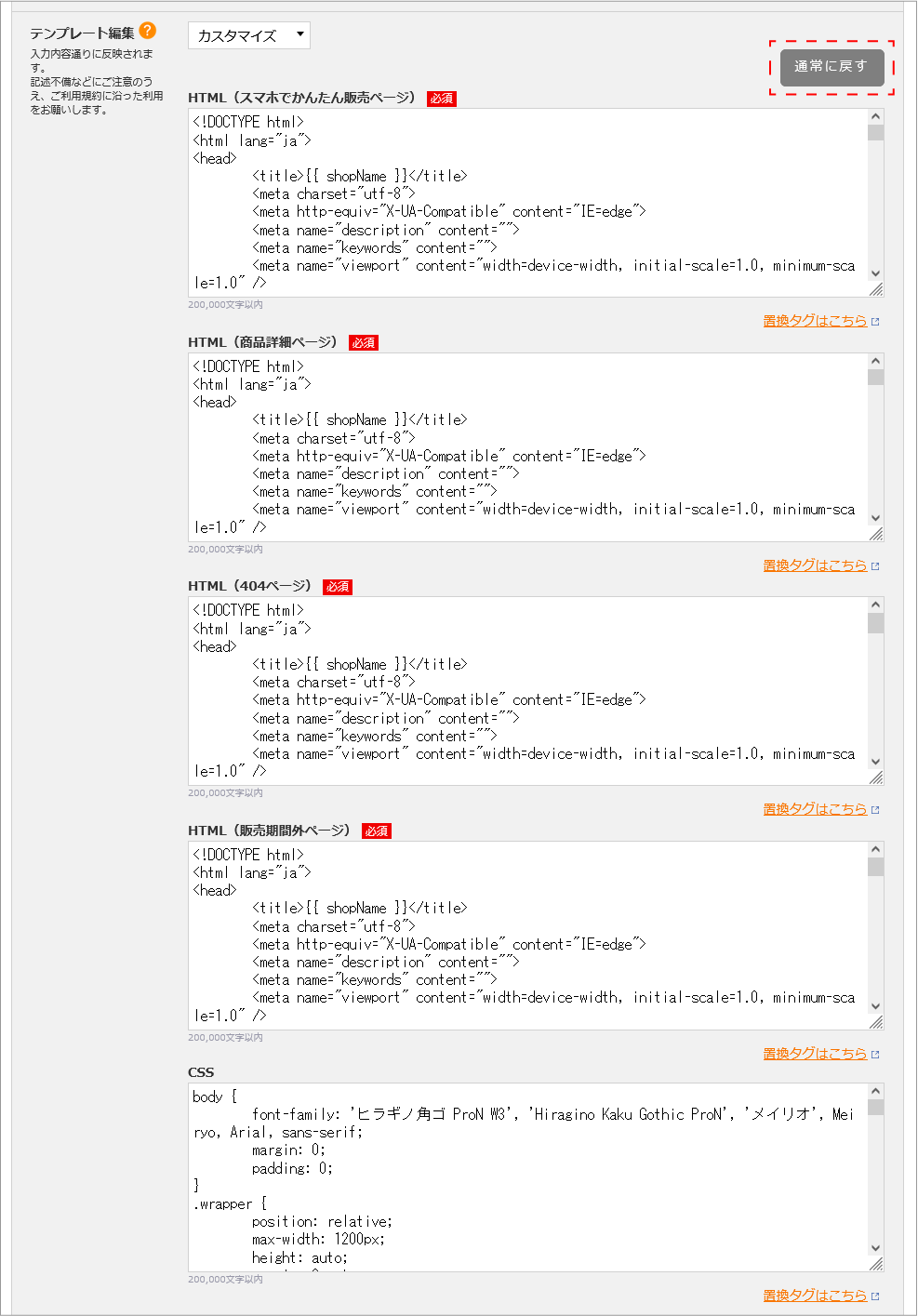Click 置換タグはこちら link under the 商品詳細ページ editor
918x1316 pixels.
[815, 565]
